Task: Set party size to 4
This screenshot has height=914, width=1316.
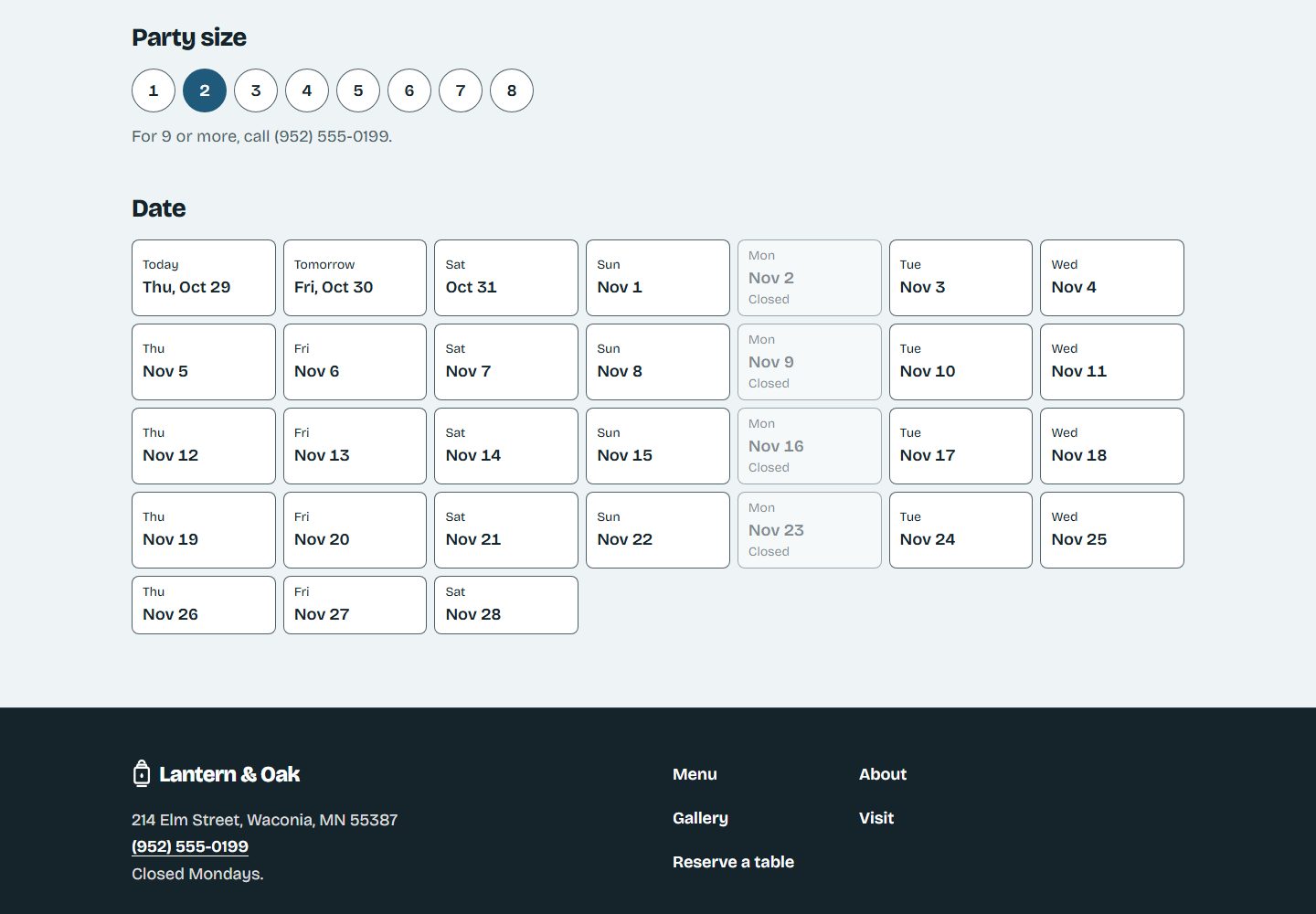Action: [307, 90]
